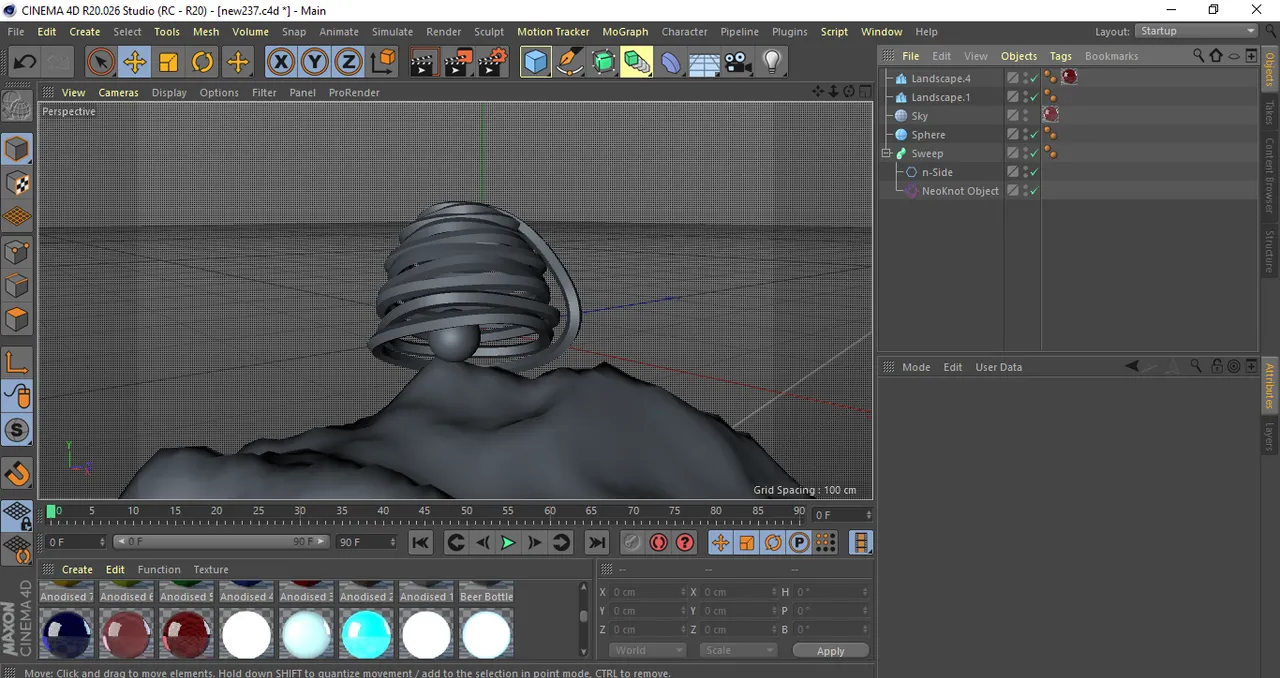Viewport: 1280px width, 678px height.
Task: Add a camera object
Action: (x=738, y=63)
